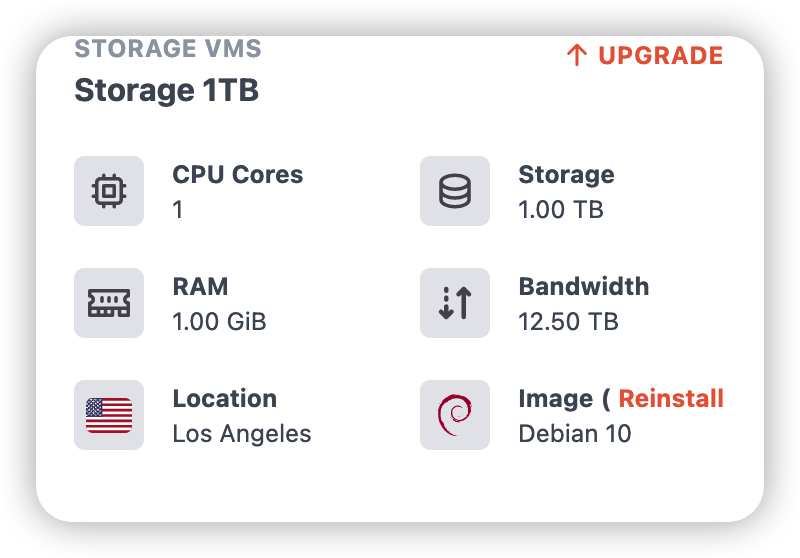Click the Reinstall link
This screenshot has height=558, width=800.
click(671, 398)
